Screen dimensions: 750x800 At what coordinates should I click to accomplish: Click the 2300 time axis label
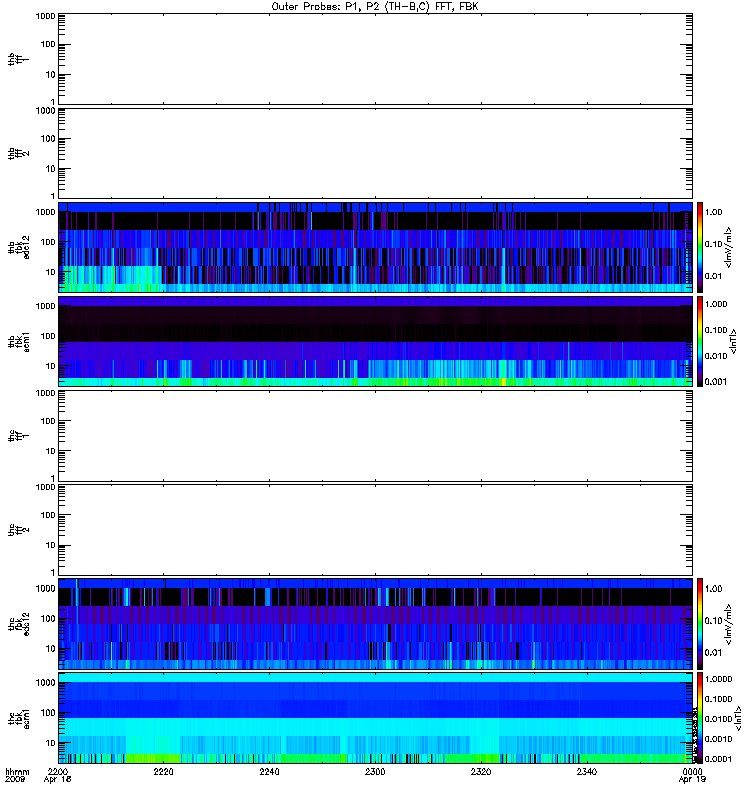click(x=375, y=771)
